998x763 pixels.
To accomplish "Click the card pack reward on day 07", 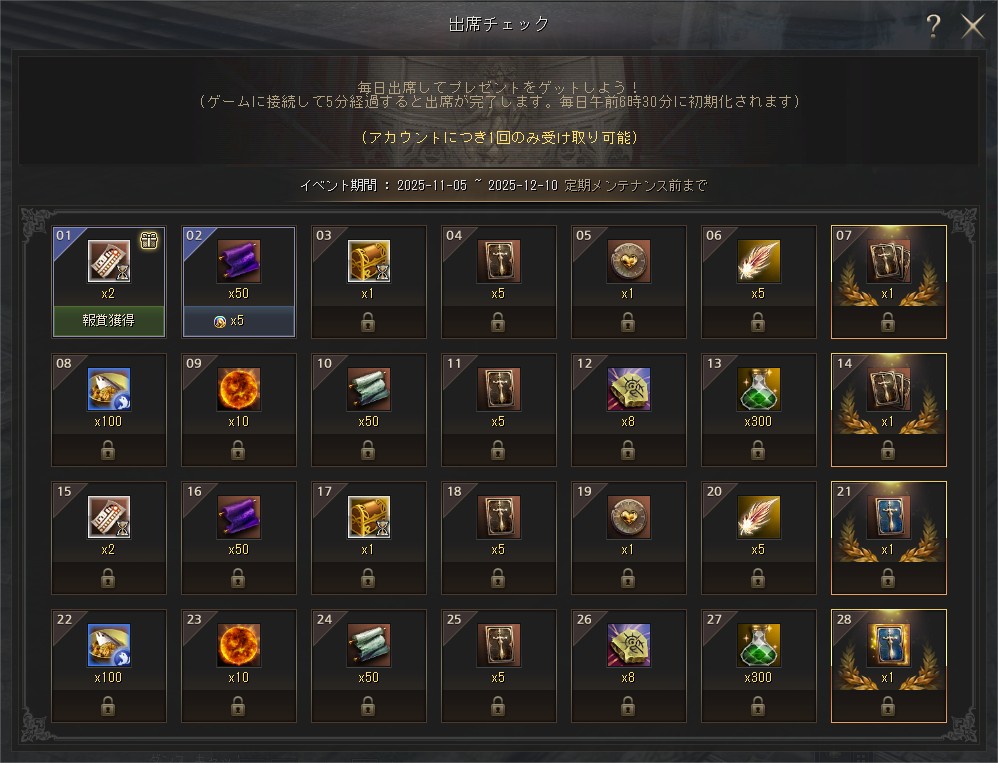I will click(889, 261).
